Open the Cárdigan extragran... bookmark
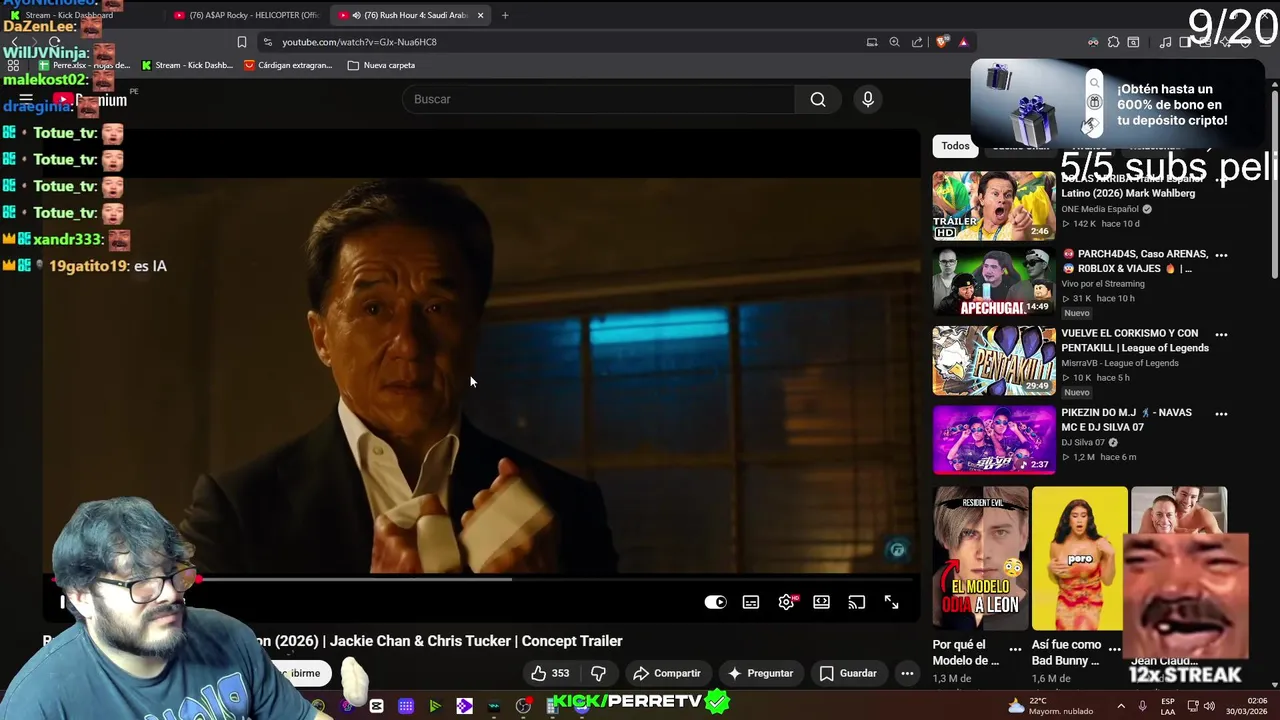1280x720 pixels. (288, 65)
